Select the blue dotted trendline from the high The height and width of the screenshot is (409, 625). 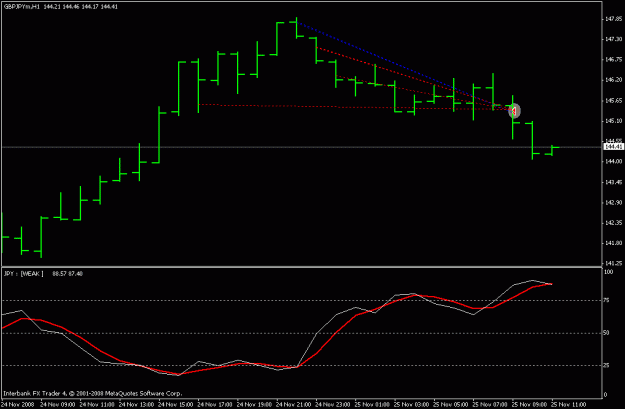pos(403,64)
